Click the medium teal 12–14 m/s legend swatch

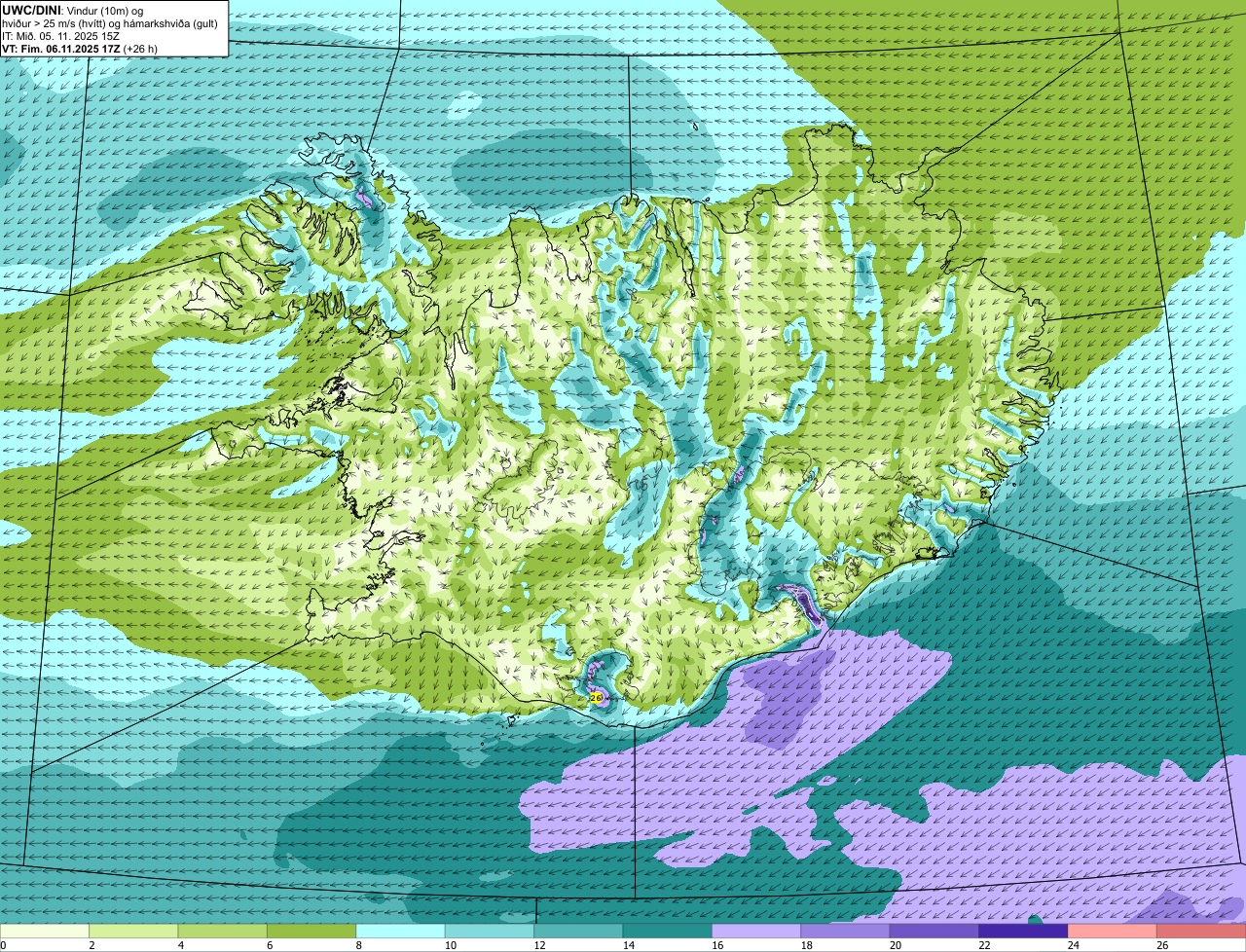578,932
